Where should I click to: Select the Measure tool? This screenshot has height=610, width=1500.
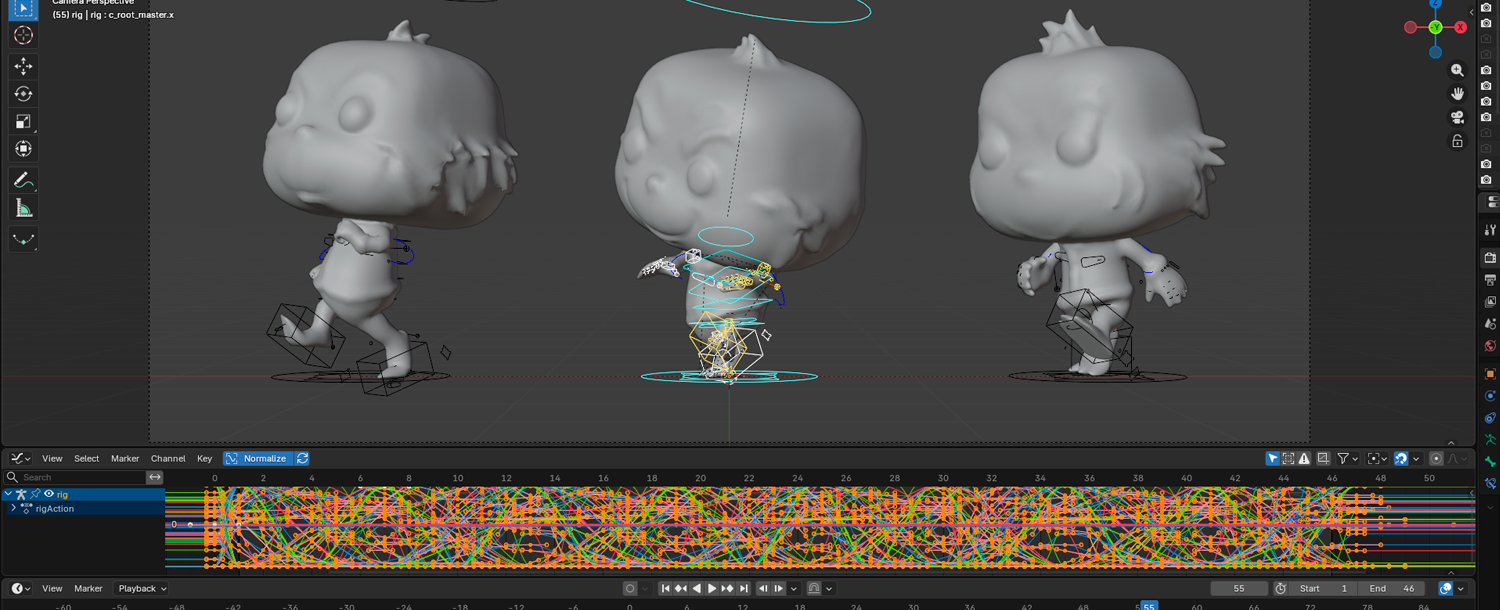pos(23,208)
